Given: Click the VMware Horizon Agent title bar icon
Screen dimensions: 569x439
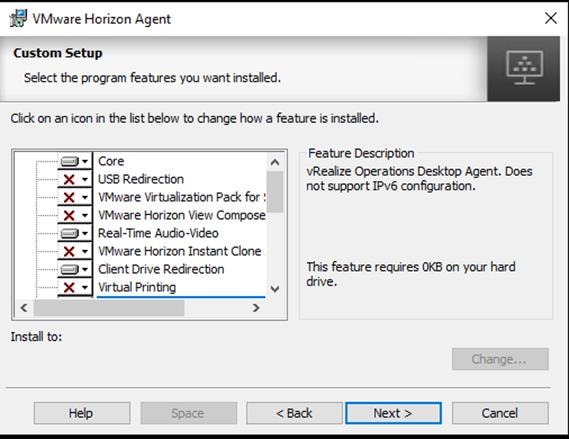Looking at the screenshot, I should click(x=18, y=19).
